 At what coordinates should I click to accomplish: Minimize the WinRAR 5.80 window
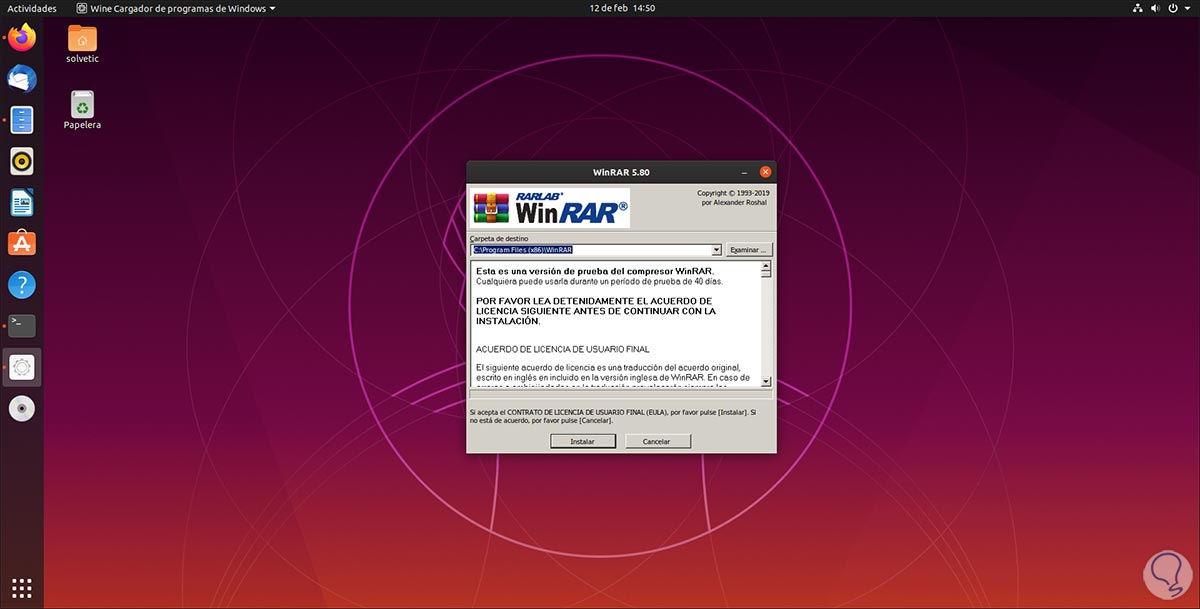[x=744, y=172]
